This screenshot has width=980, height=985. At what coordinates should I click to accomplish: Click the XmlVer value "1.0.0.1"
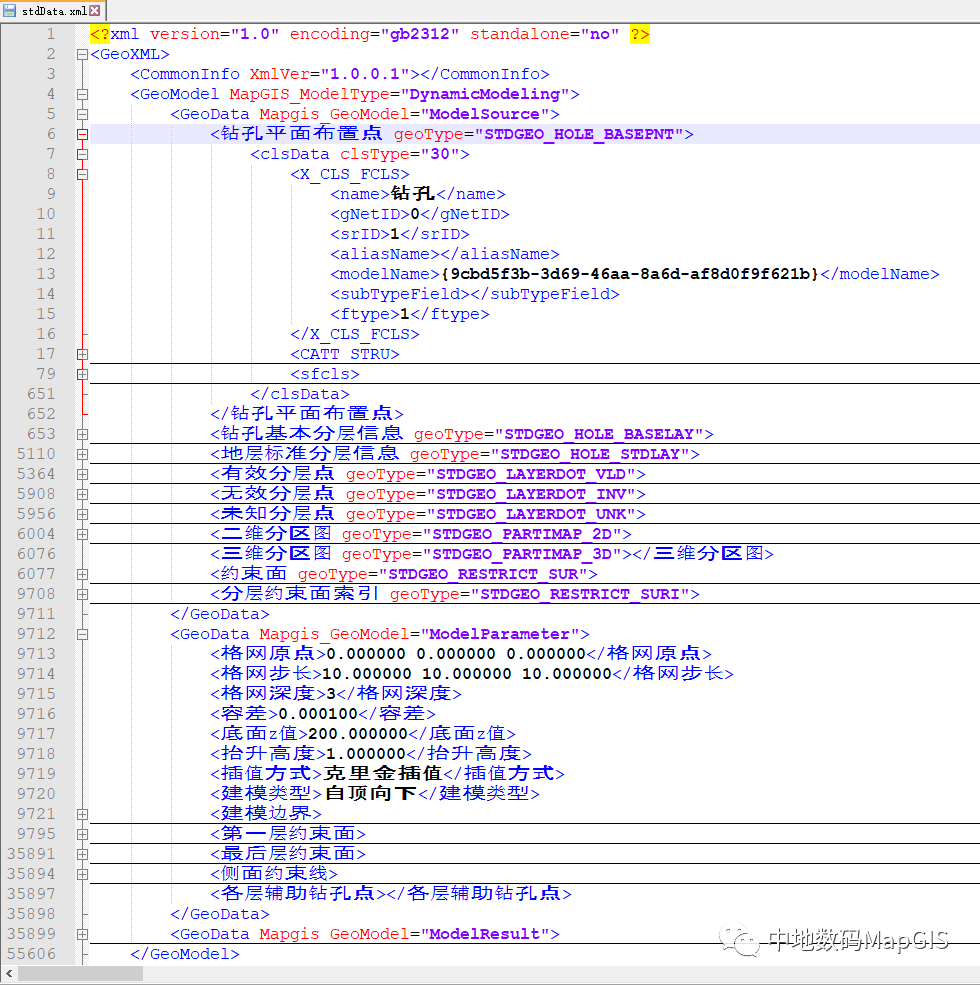click(x=365, y=74)
